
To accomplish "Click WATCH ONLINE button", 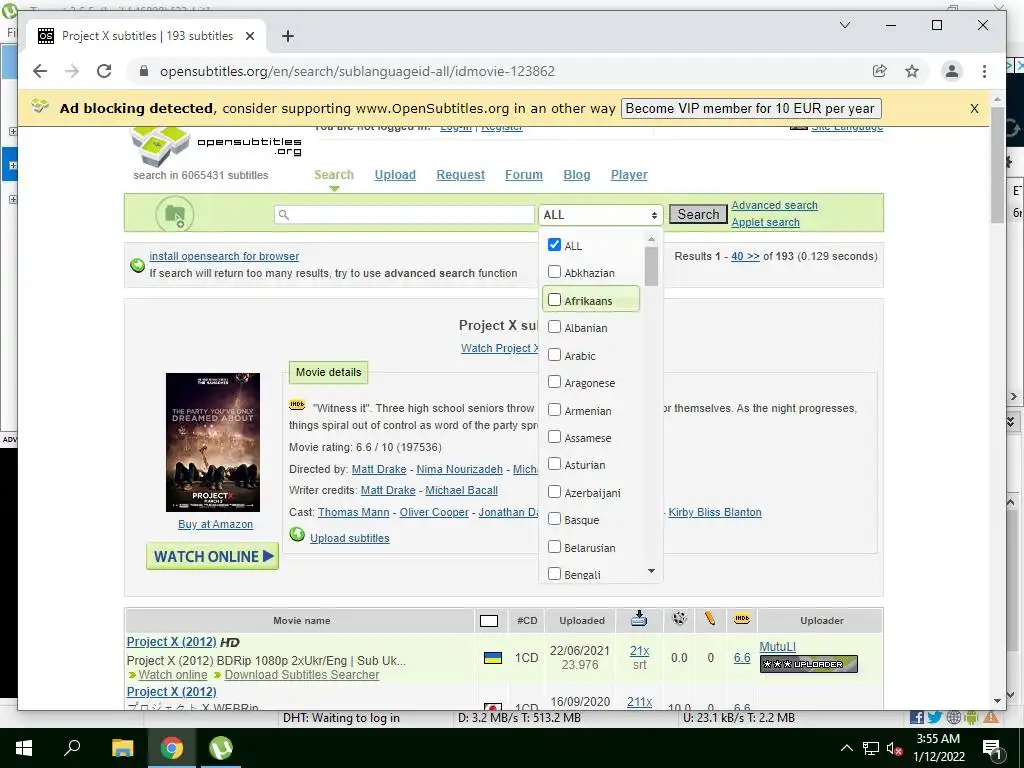I will [212, 556].
